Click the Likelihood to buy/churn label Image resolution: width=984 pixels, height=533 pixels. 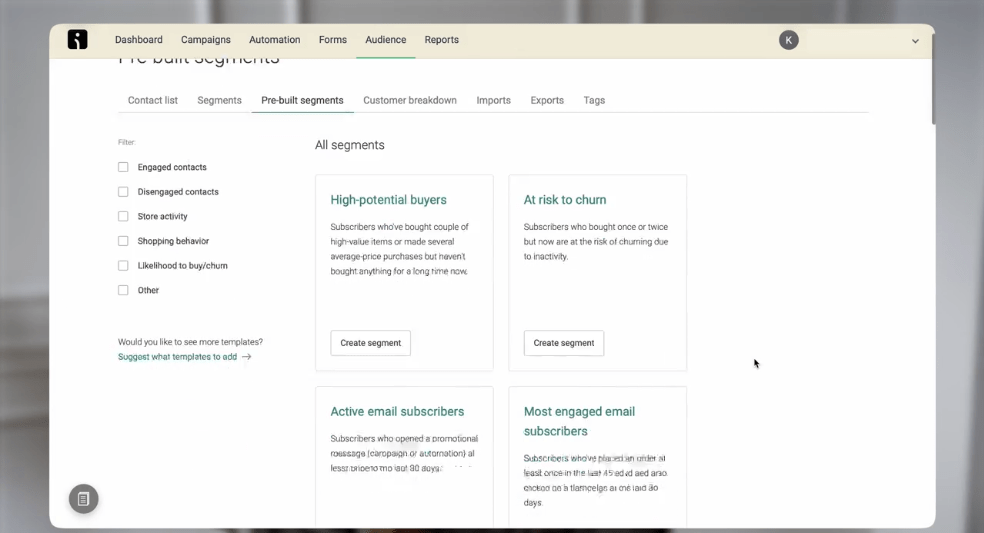click(x=183, y=266)
